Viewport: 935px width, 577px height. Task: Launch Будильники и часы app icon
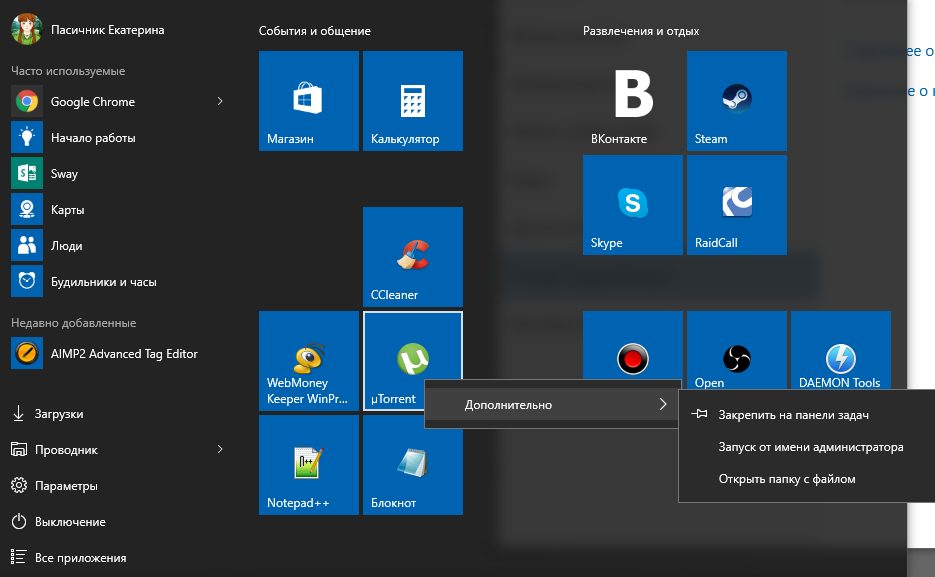click(27, 281)
